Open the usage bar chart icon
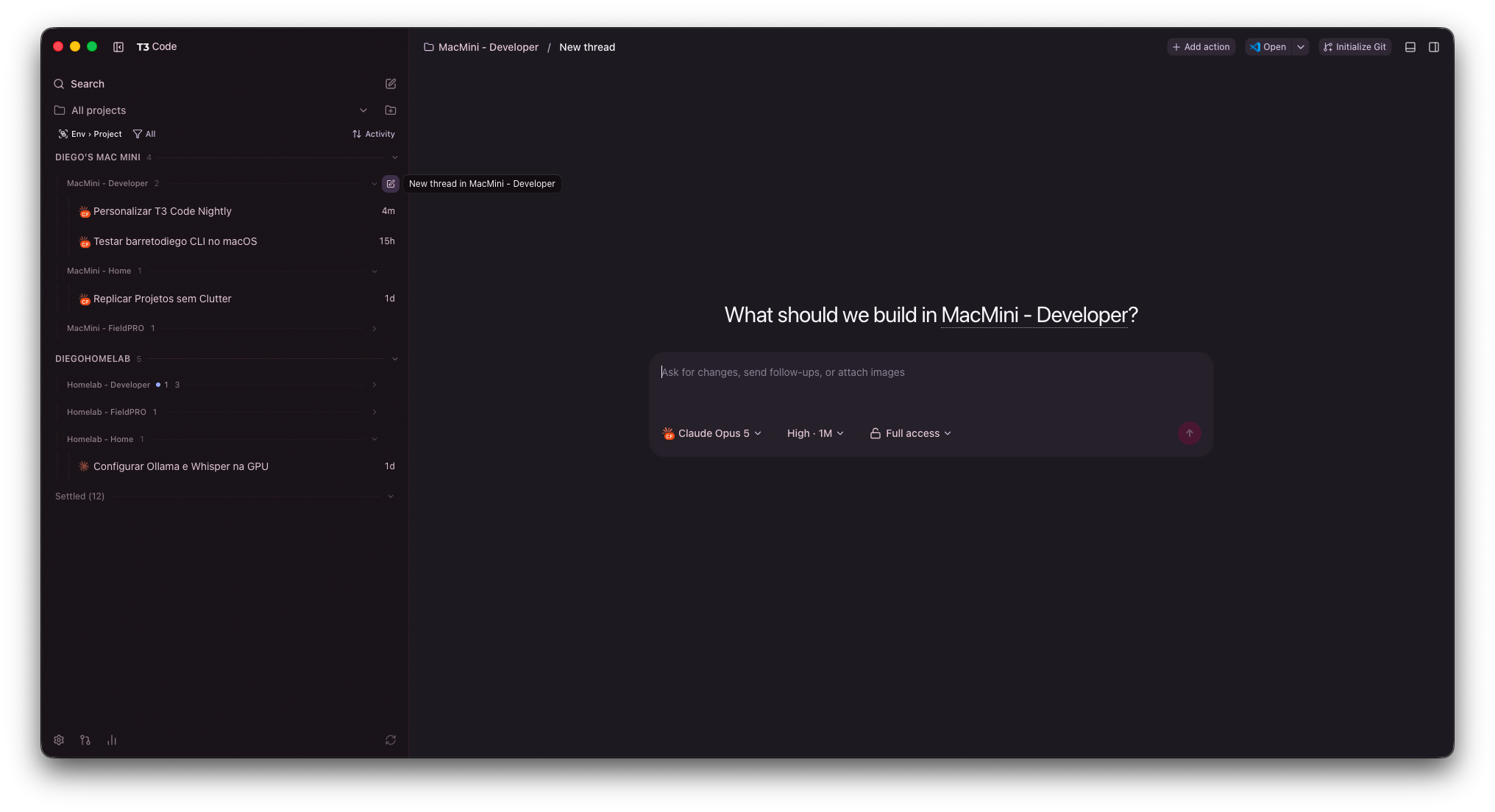The width and height of the screenshot is (1495, 812). coord(112,740)
